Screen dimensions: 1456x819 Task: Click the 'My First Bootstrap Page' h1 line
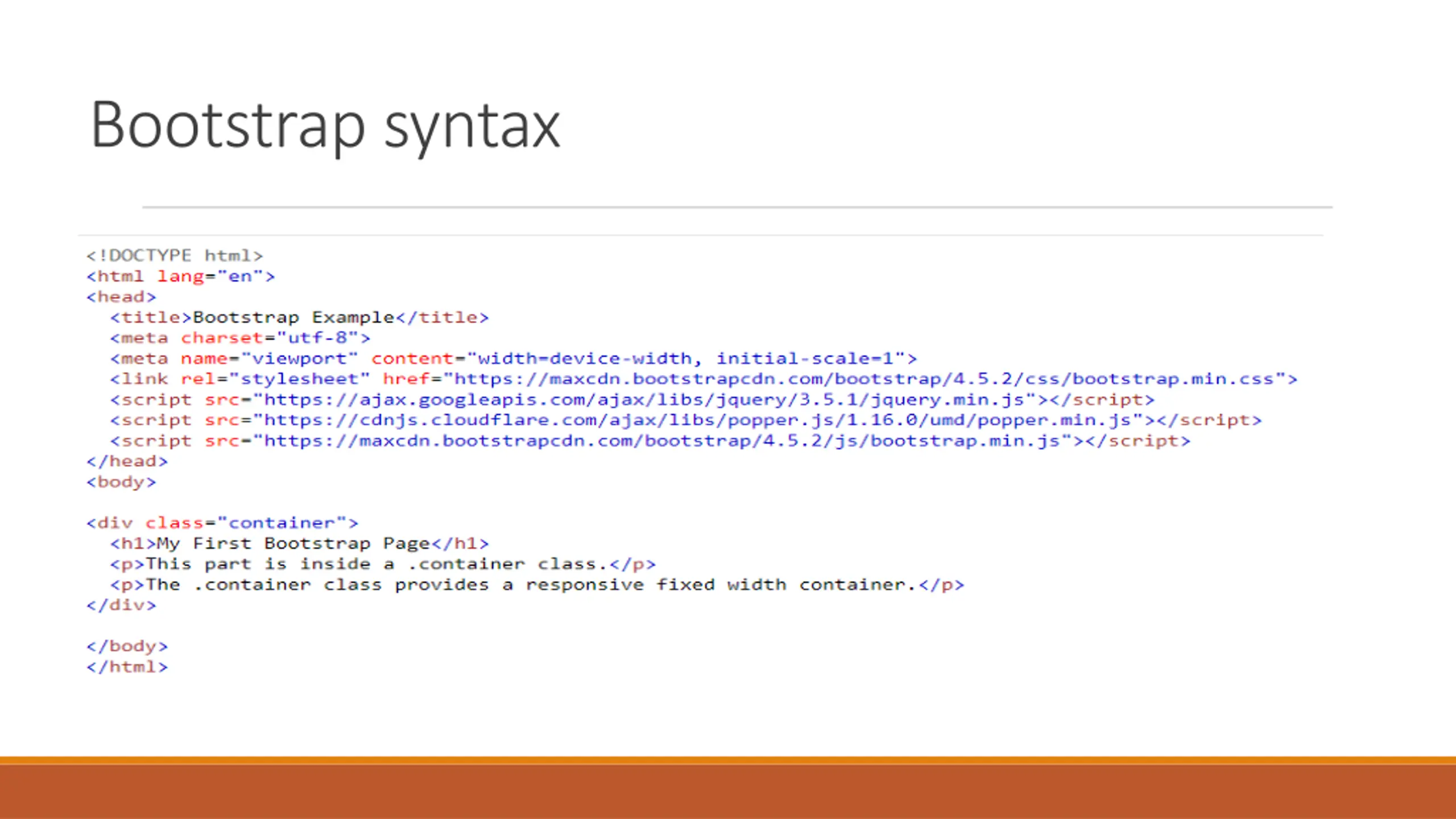click(300, 544)
